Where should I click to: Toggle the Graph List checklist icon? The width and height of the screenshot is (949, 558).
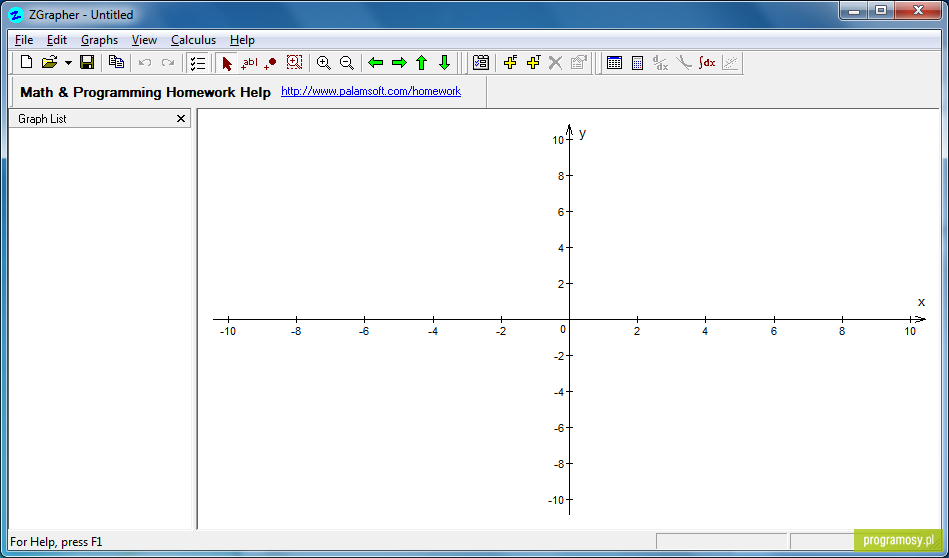(x=197, y=63)
